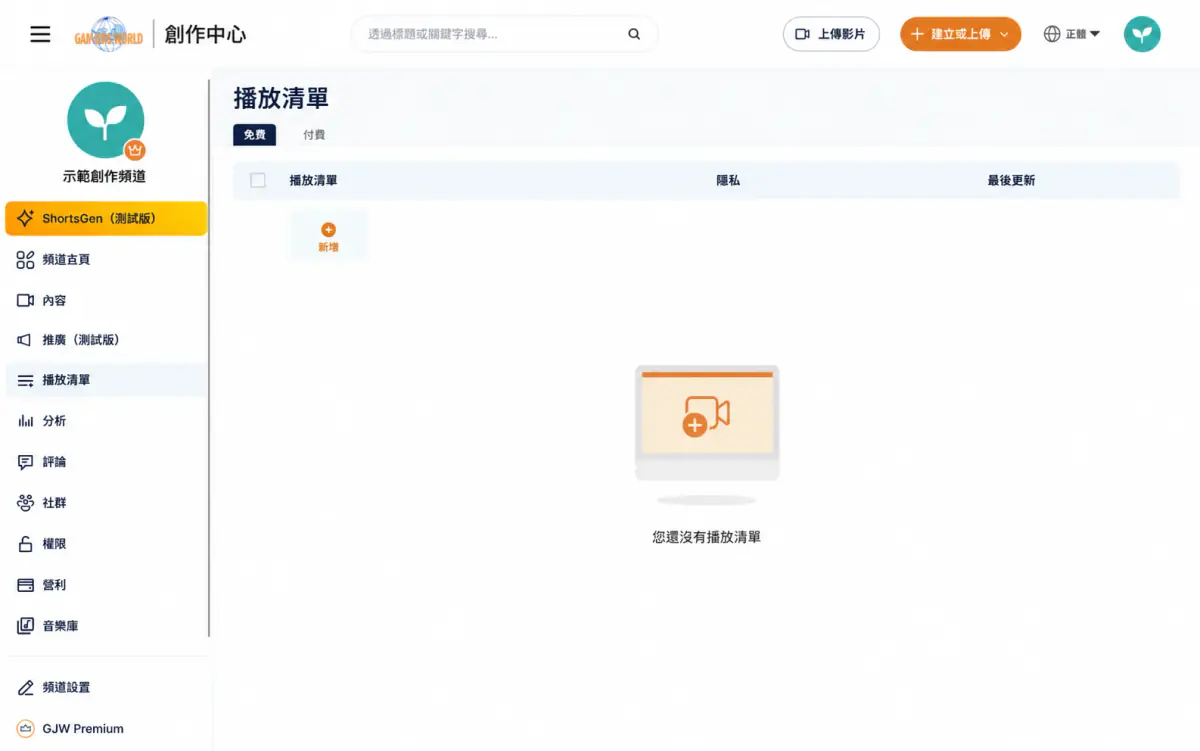Open 推廣（測試版） in sidebar
This screenshot has width=1200, height=751.
[106, 340]
